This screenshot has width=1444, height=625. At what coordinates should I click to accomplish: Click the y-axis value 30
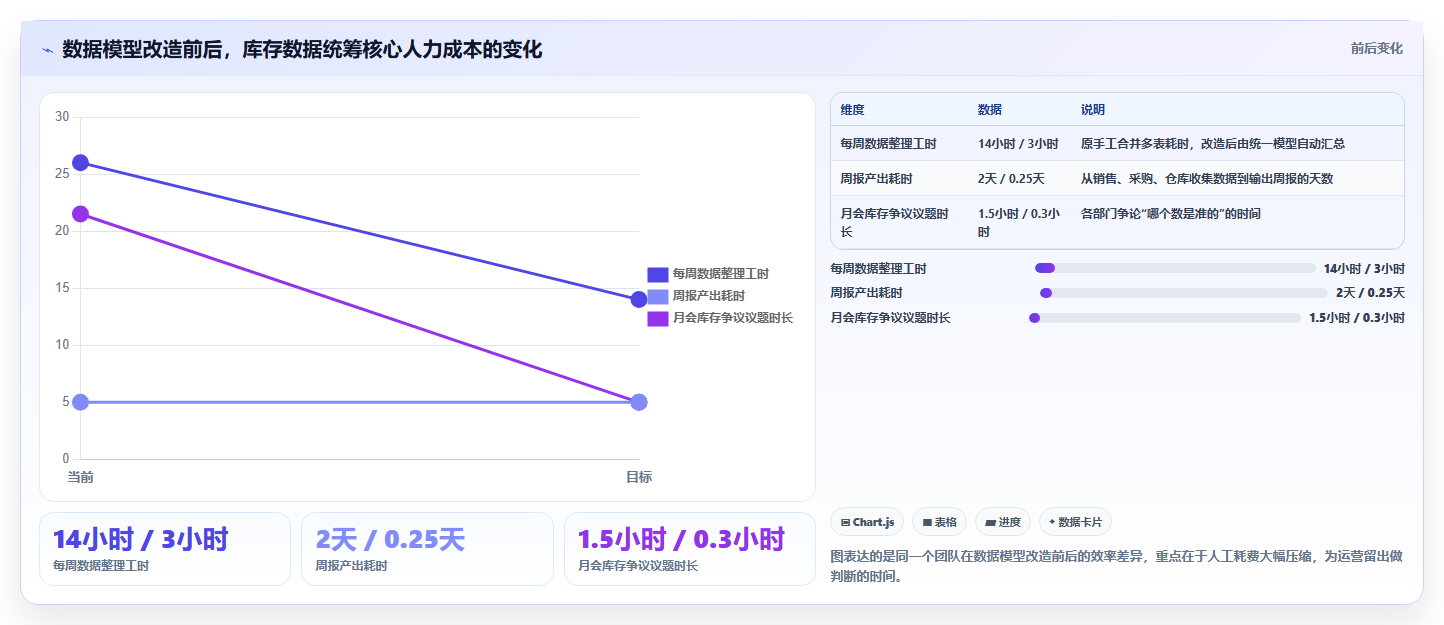(x=61, y=117)
